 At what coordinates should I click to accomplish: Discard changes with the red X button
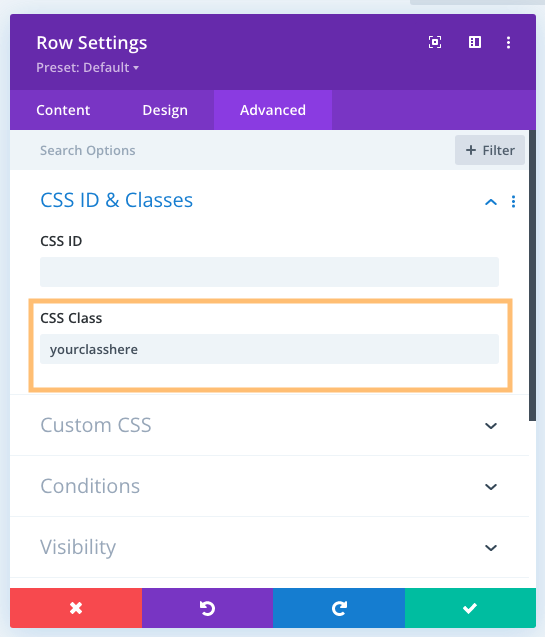click(76, 608)
